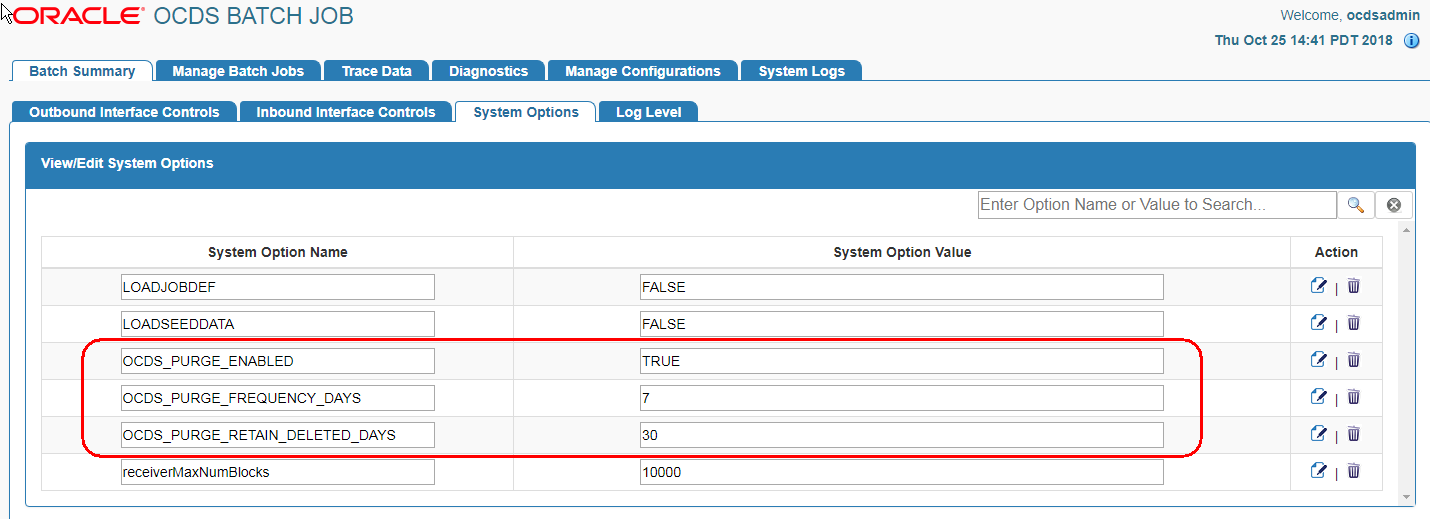Click the value field showing 7

pos(902,398)
